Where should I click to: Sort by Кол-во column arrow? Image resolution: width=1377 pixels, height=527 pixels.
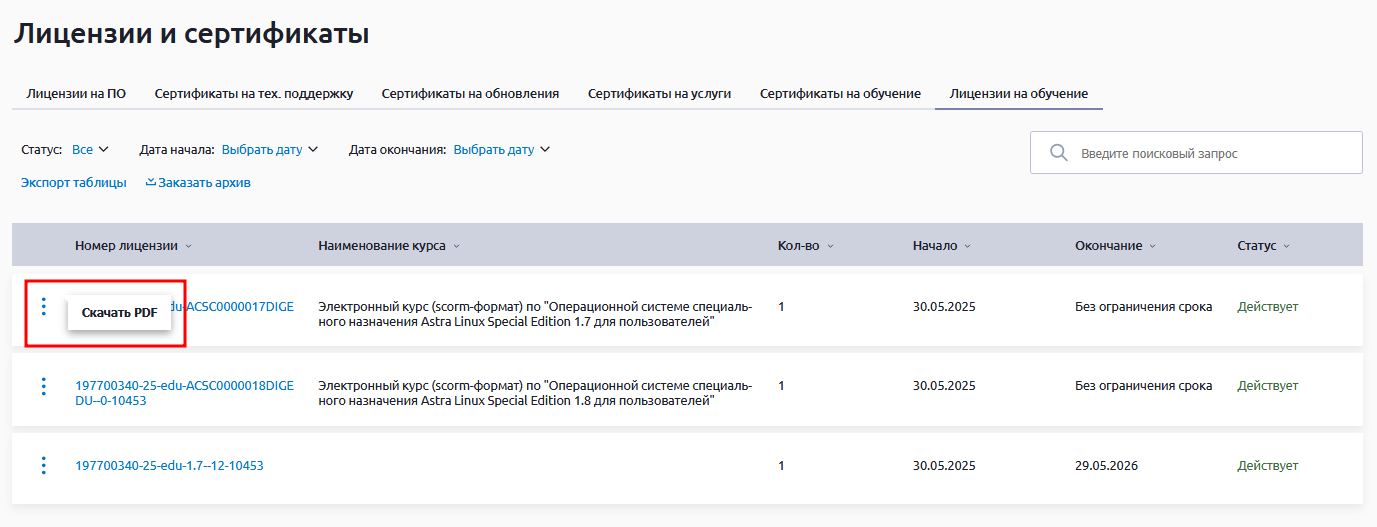click(830, 246)
